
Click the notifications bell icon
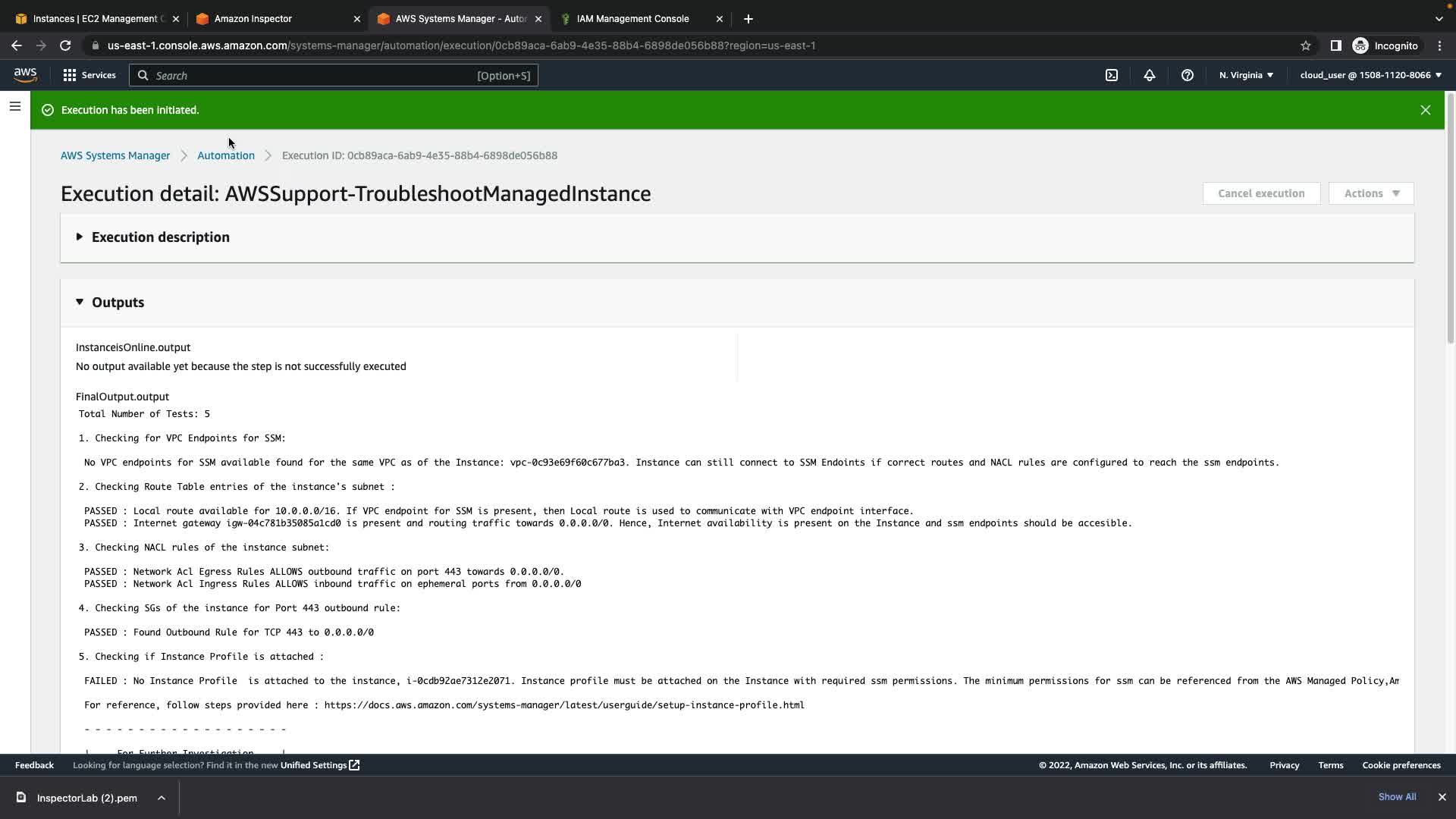(1150, 75)
